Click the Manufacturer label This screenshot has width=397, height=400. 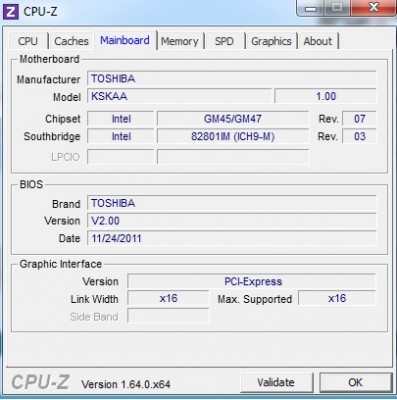tap(48, 80)
